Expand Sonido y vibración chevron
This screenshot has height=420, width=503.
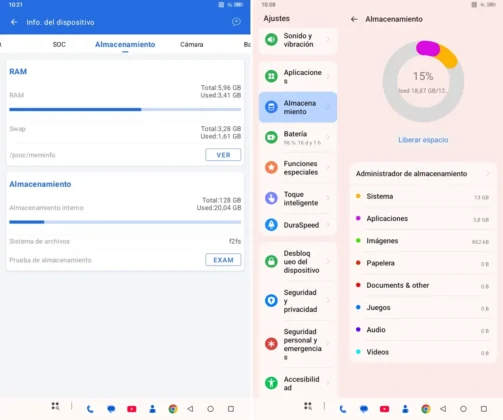coord(328,40)
